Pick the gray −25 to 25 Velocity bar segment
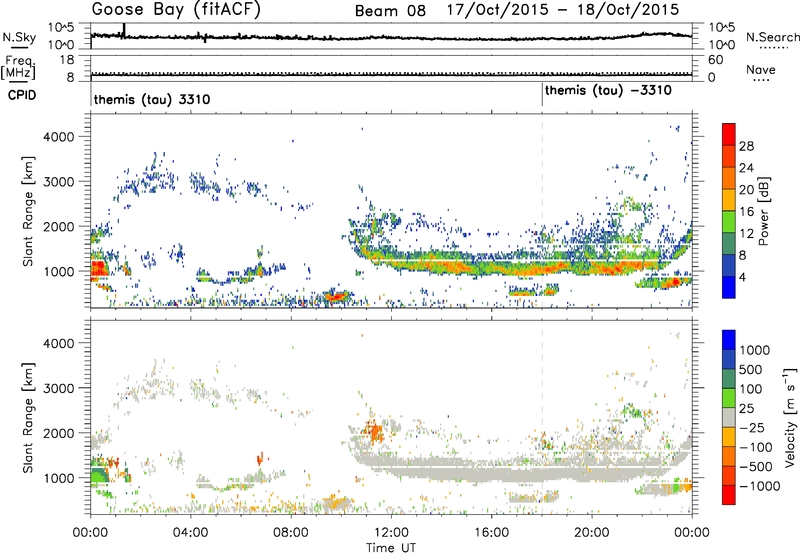Viewport: 800px width, 554px height. pos(729,417)
